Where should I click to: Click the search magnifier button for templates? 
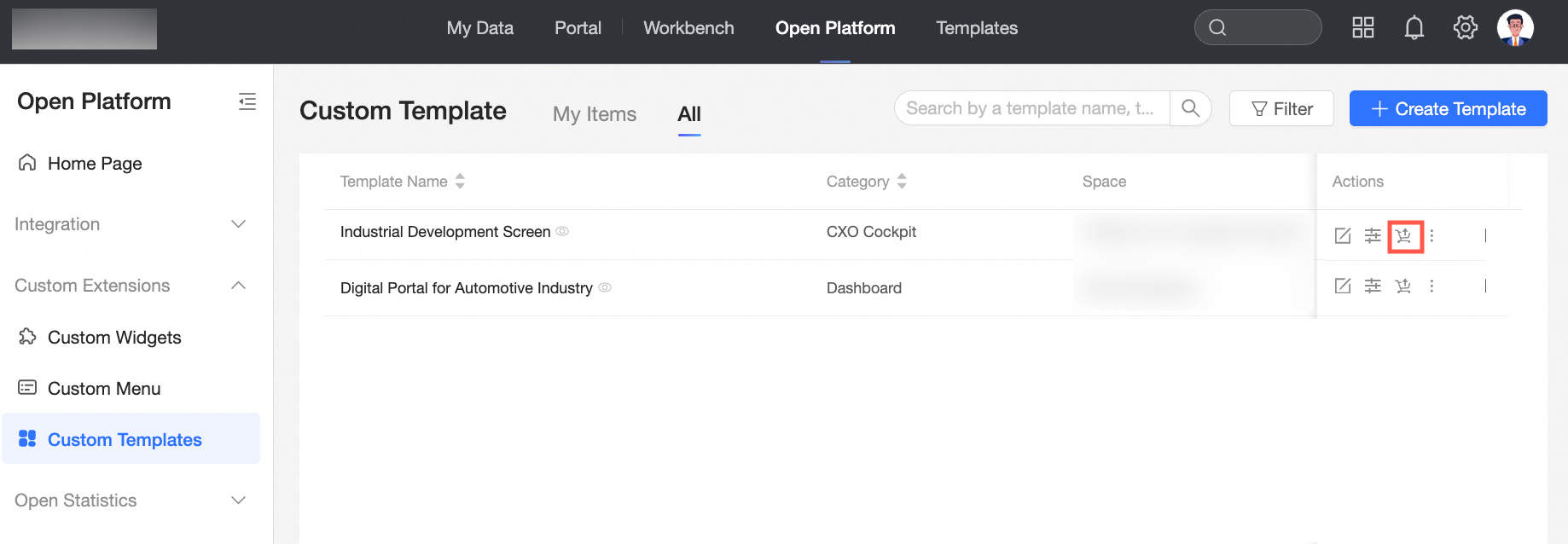pos(1190,108)
